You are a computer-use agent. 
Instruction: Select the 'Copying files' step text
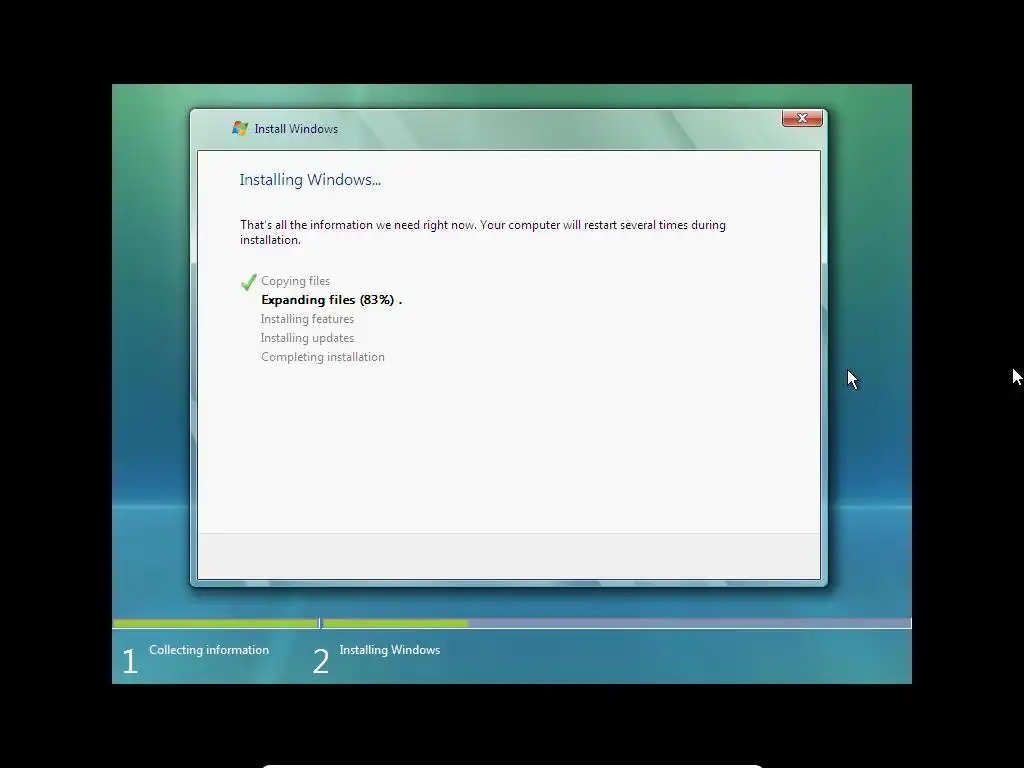(295, 281)
